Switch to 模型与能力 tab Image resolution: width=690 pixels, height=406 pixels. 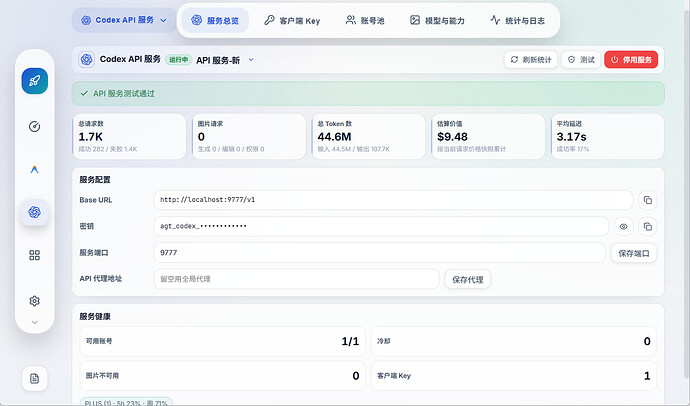pos(437,20)
